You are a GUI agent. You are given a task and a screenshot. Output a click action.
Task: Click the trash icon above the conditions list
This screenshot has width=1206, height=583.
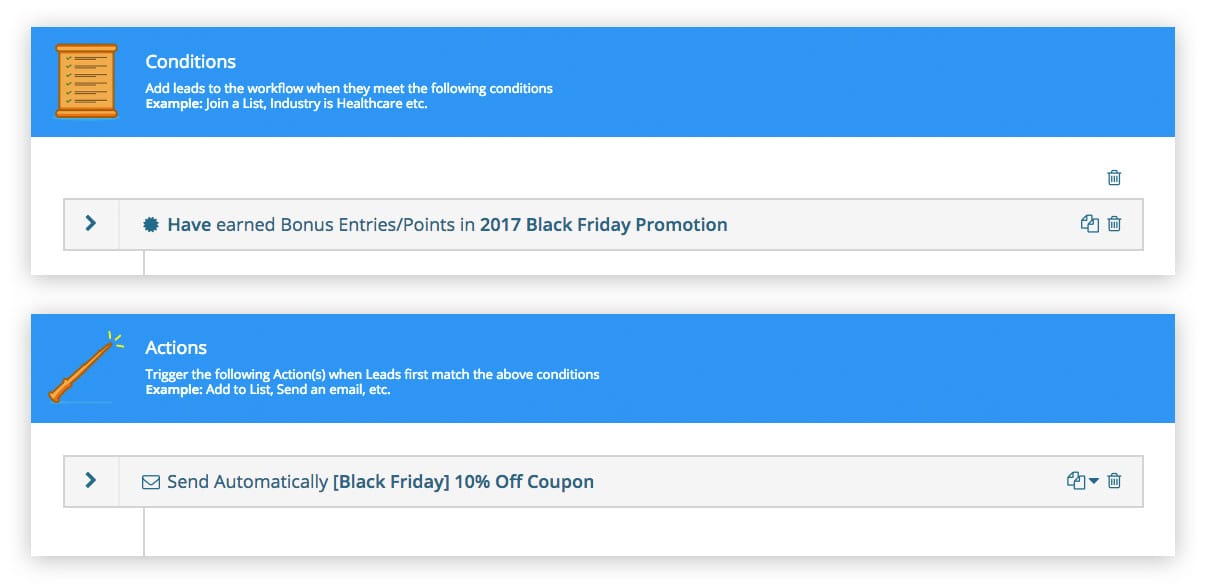pyautogui.click(x=1113, y=177)
